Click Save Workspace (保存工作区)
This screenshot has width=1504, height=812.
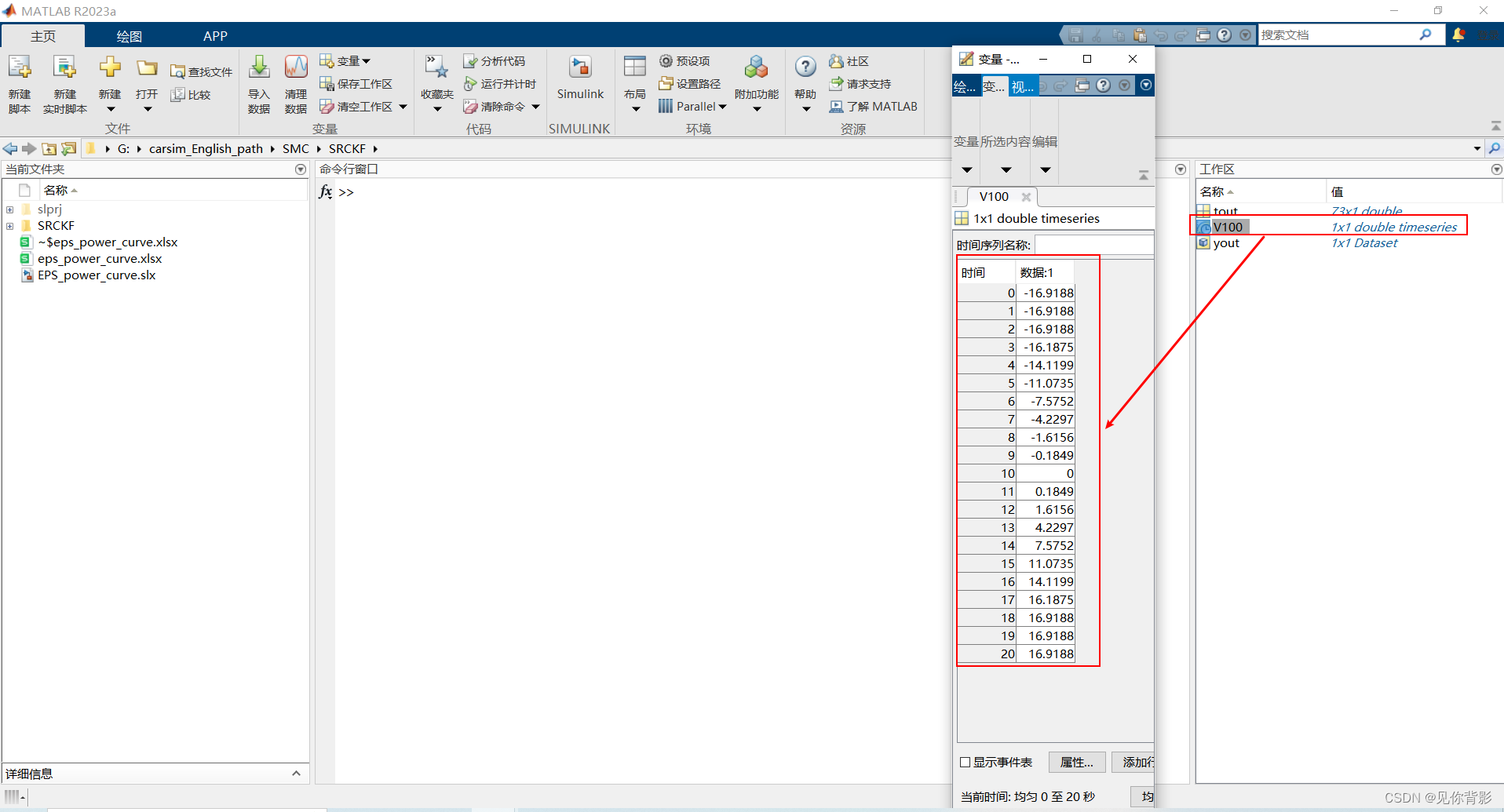356,84
